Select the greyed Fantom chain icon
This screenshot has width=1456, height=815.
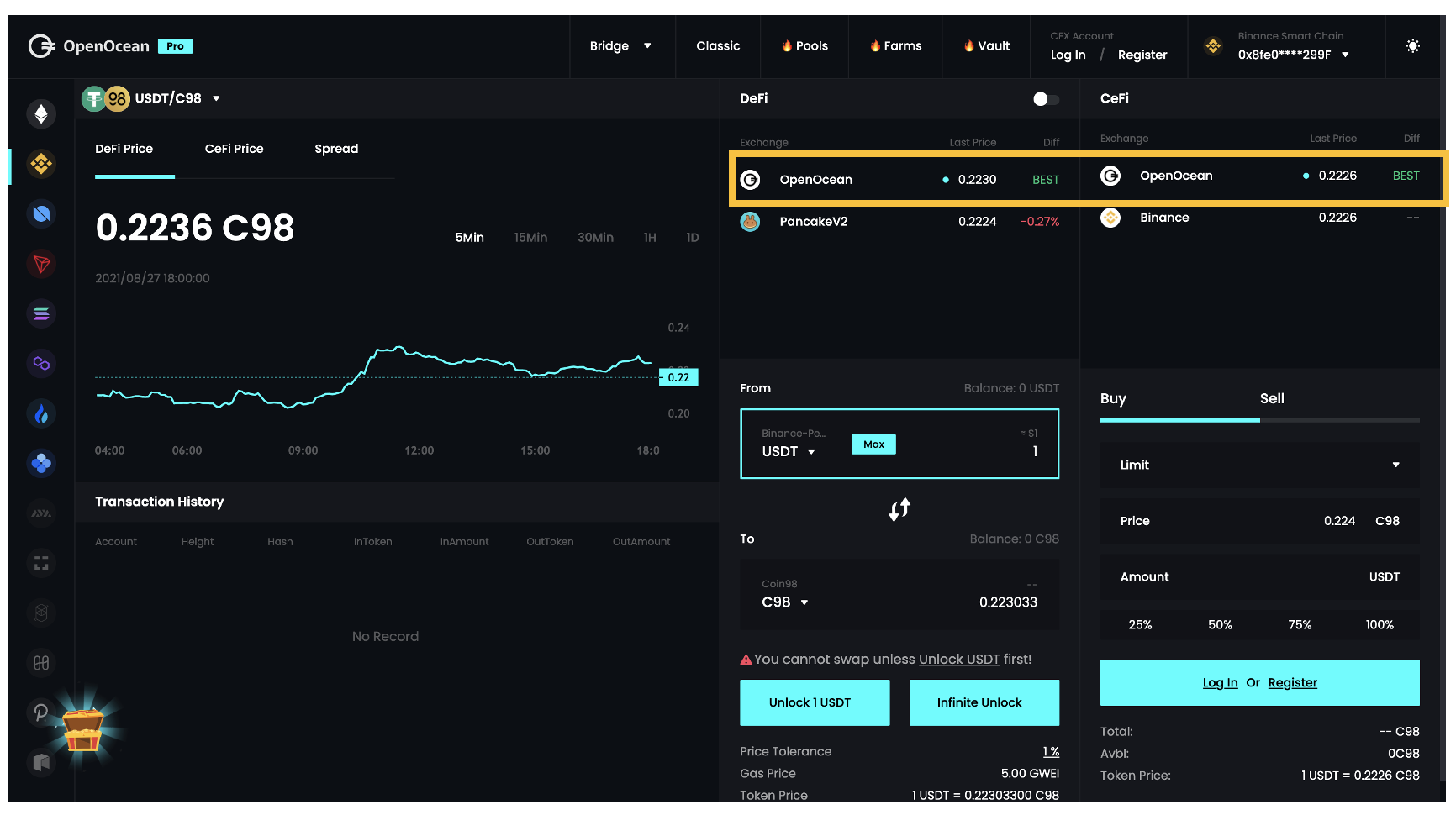click(41, 613)
